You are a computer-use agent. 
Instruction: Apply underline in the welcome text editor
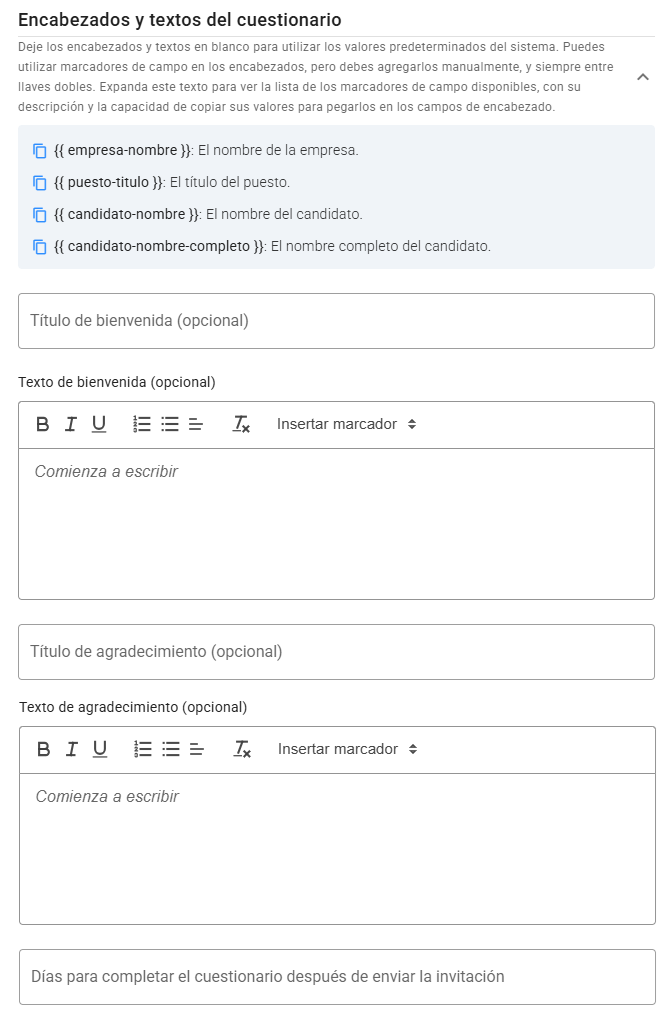98,424
